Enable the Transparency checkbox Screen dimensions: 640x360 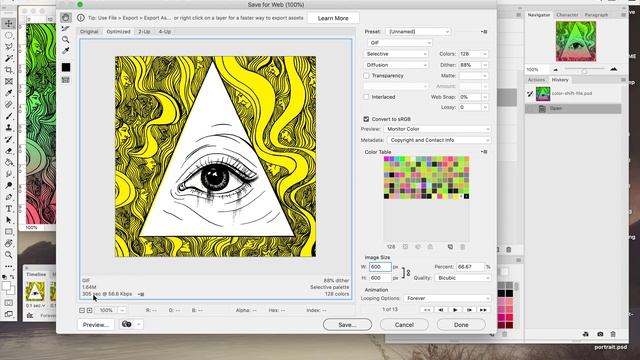click(366, 76)
